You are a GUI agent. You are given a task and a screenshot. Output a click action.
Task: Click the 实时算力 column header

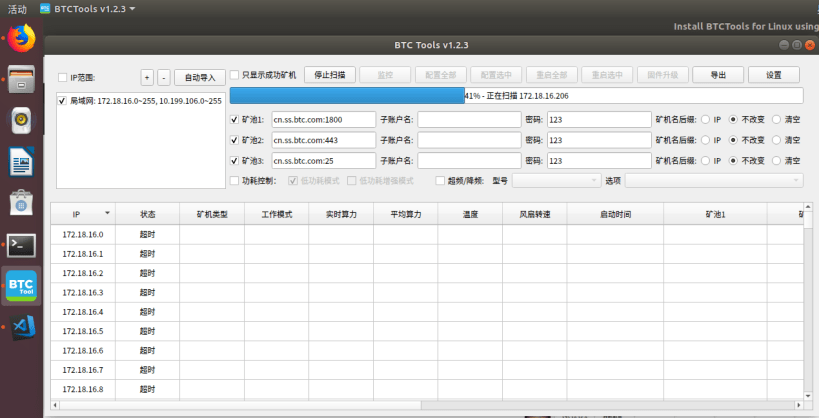pyautogui.click(x=341, y=214)
